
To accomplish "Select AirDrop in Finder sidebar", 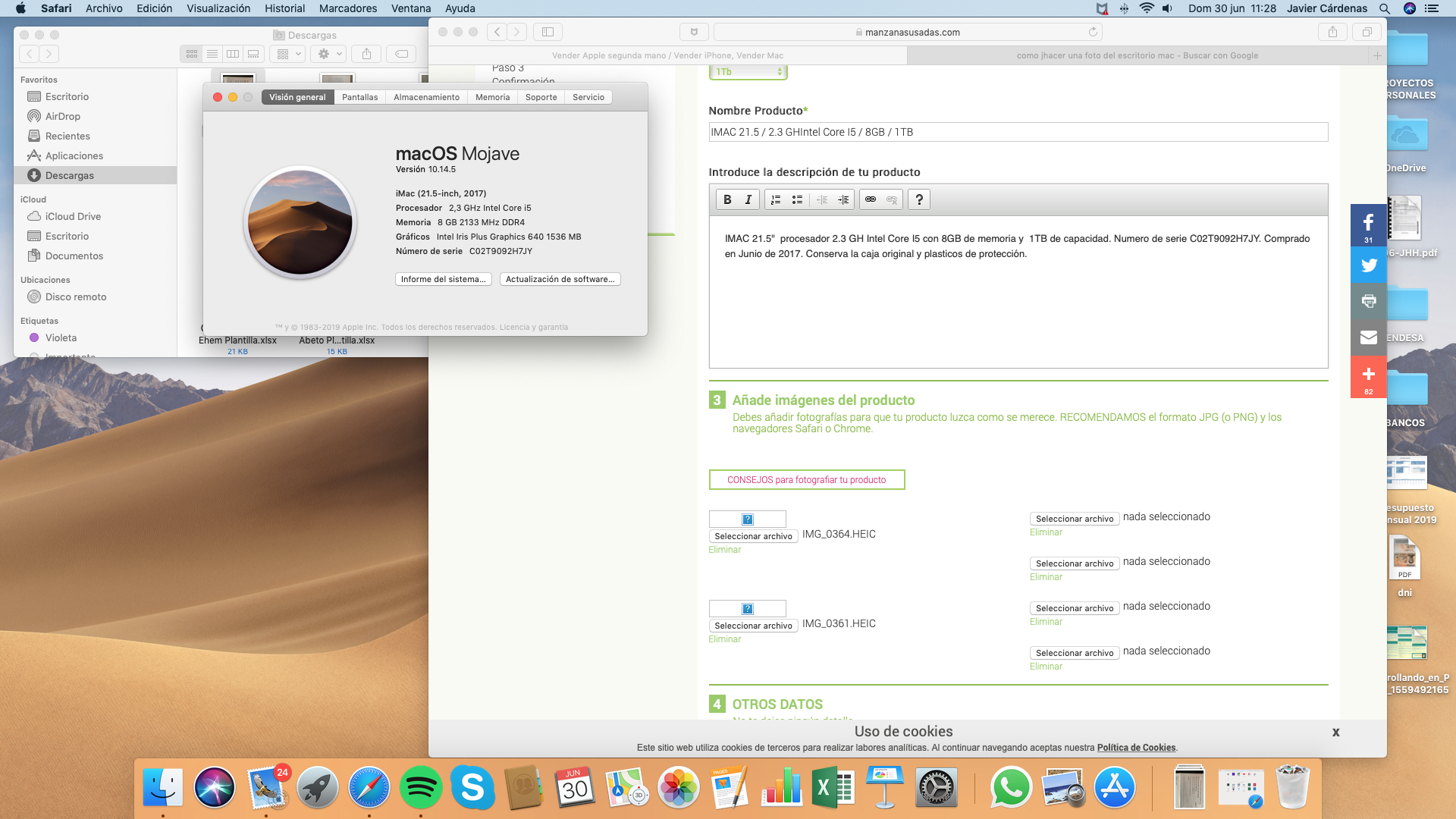I will pos(96,116).
